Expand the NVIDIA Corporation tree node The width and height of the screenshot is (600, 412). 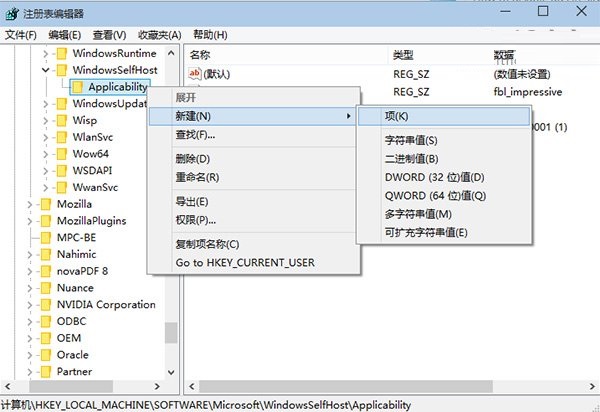point(30,305)
